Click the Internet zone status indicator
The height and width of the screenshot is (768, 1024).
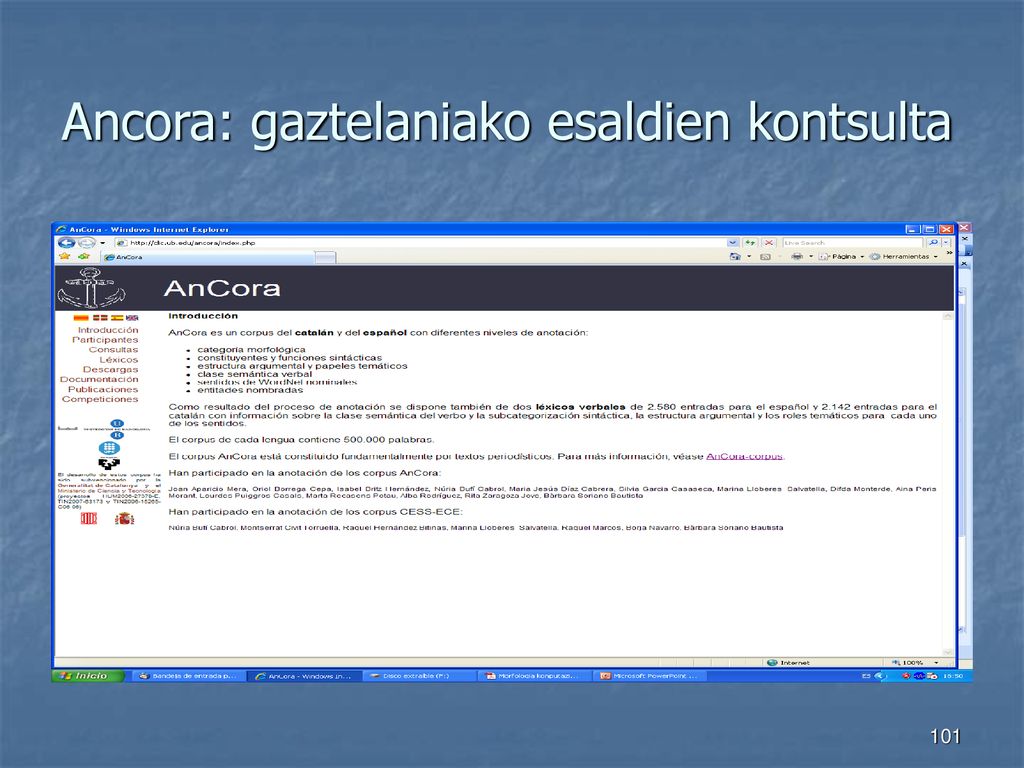788,663
